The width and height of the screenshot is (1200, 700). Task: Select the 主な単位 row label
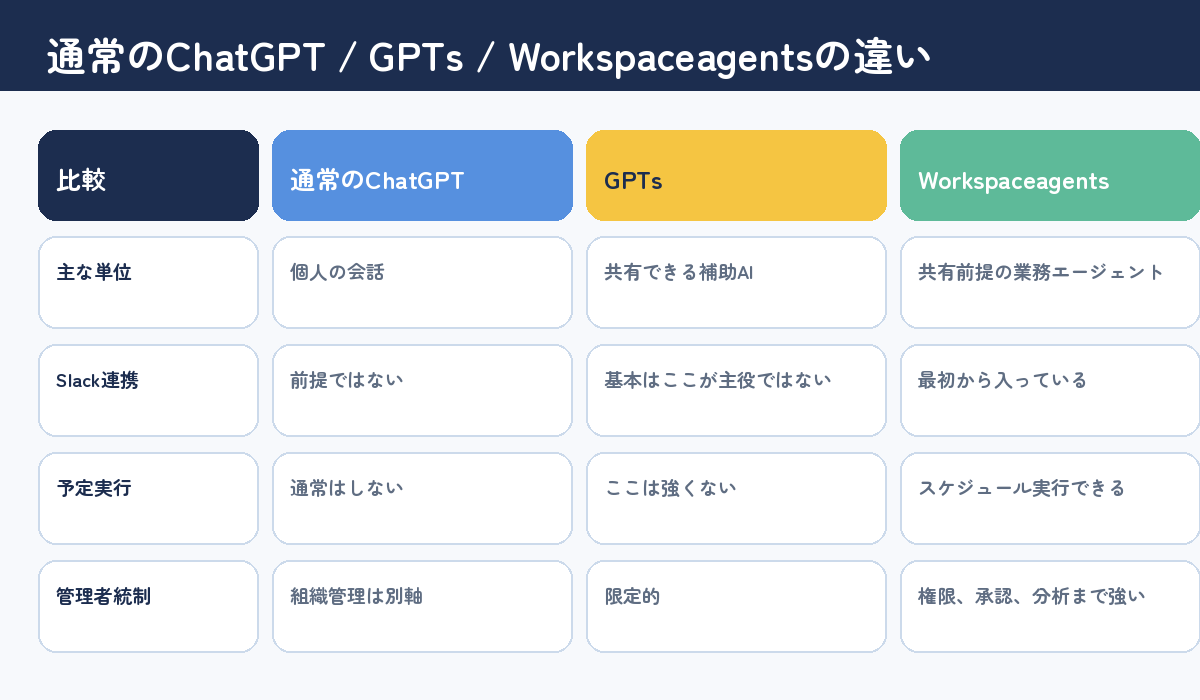148,282
